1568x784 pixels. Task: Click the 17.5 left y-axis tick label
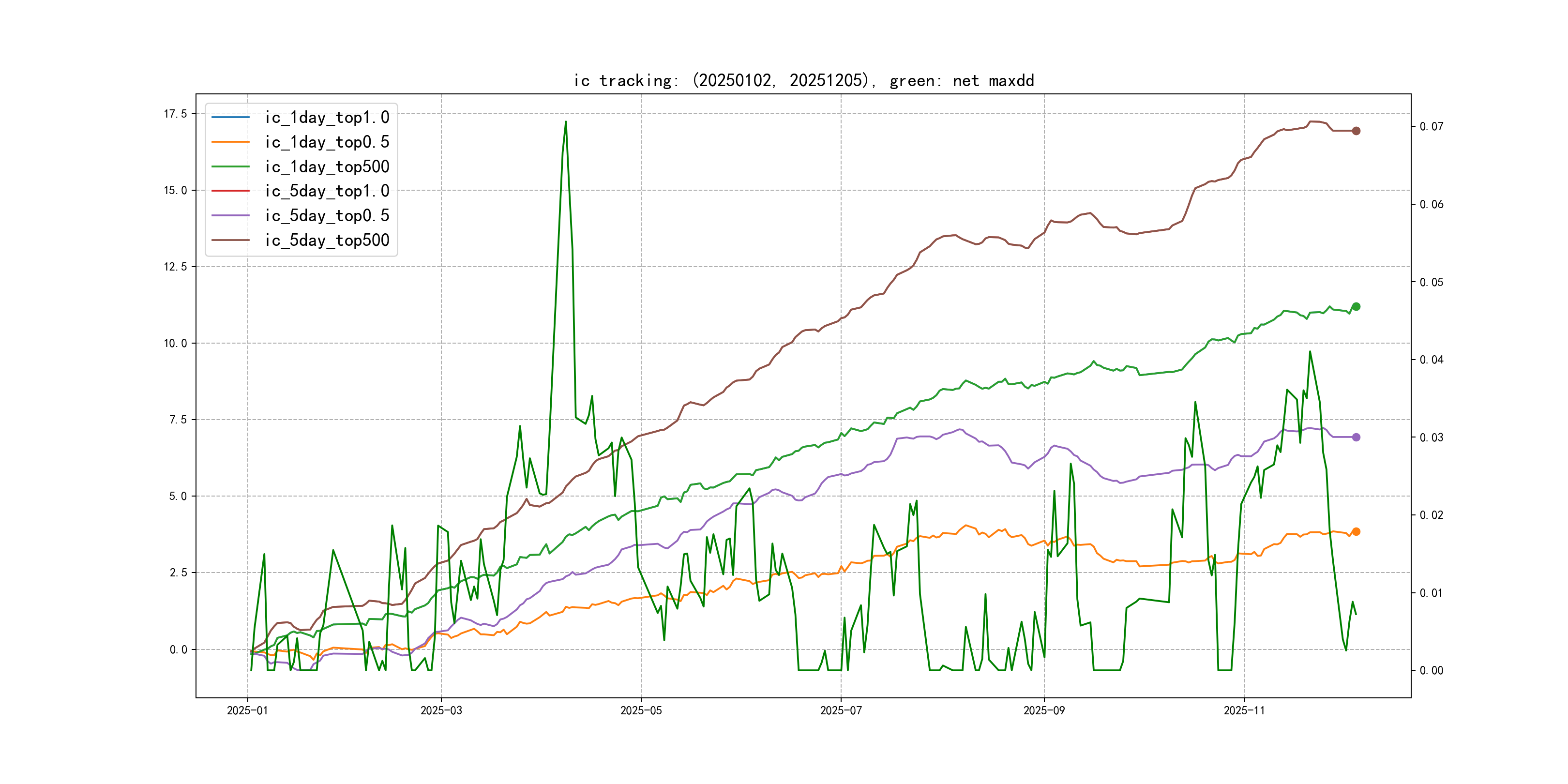coord(175,114)
